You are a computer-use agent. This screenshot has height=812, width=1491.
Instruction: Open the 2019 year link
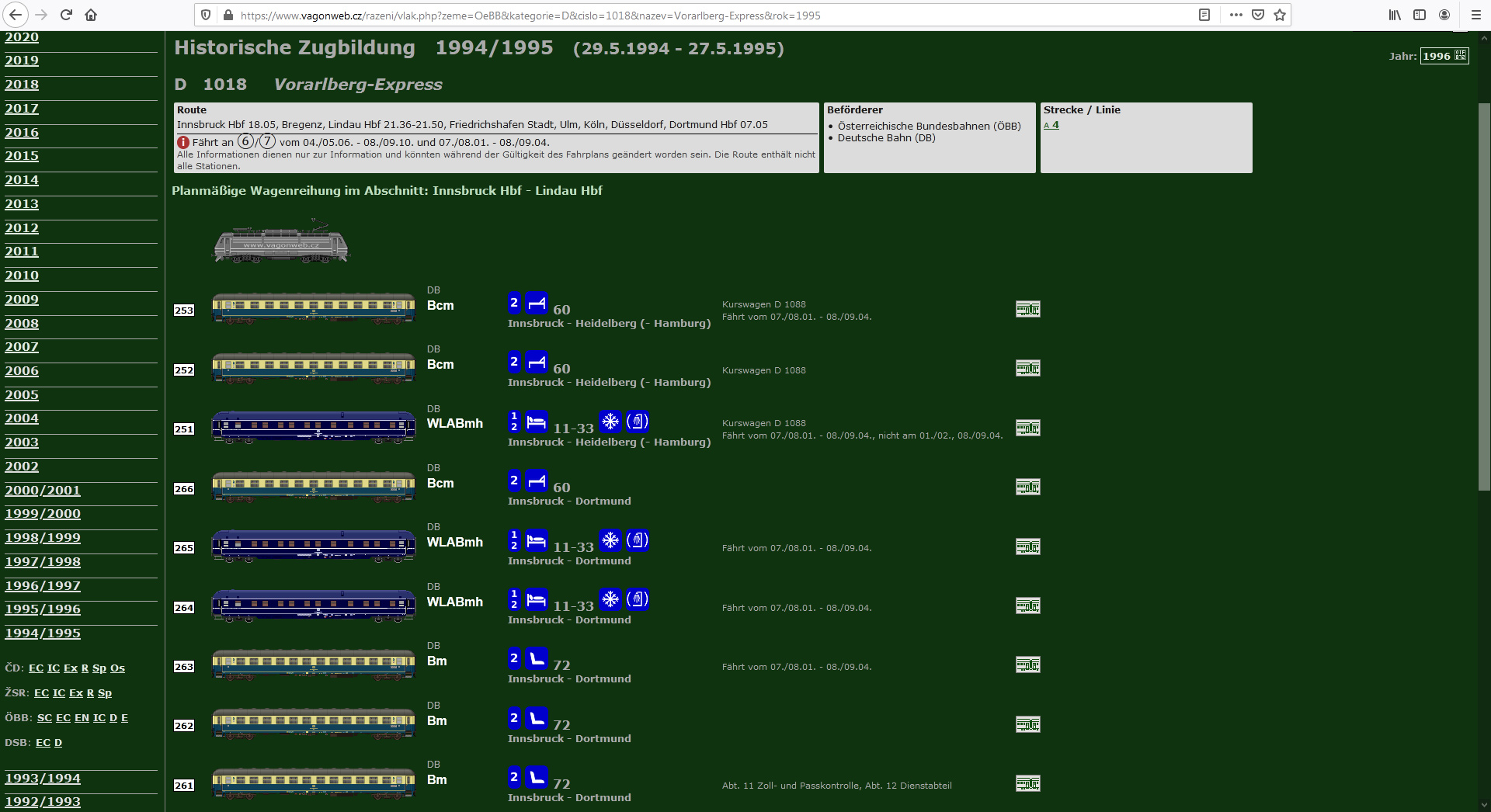(22, 61)
